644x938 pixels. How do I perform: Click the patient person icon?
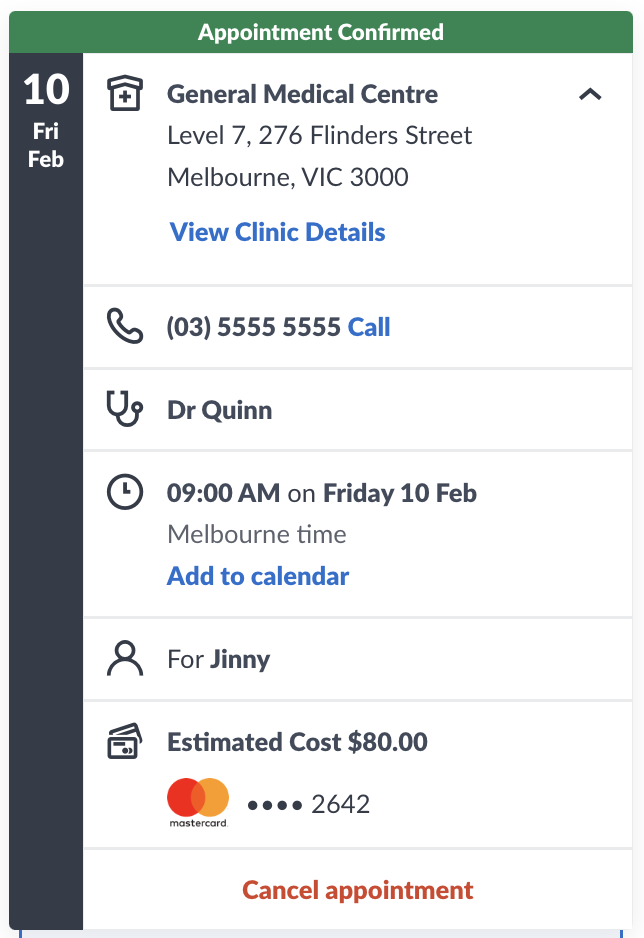point(124,659)
